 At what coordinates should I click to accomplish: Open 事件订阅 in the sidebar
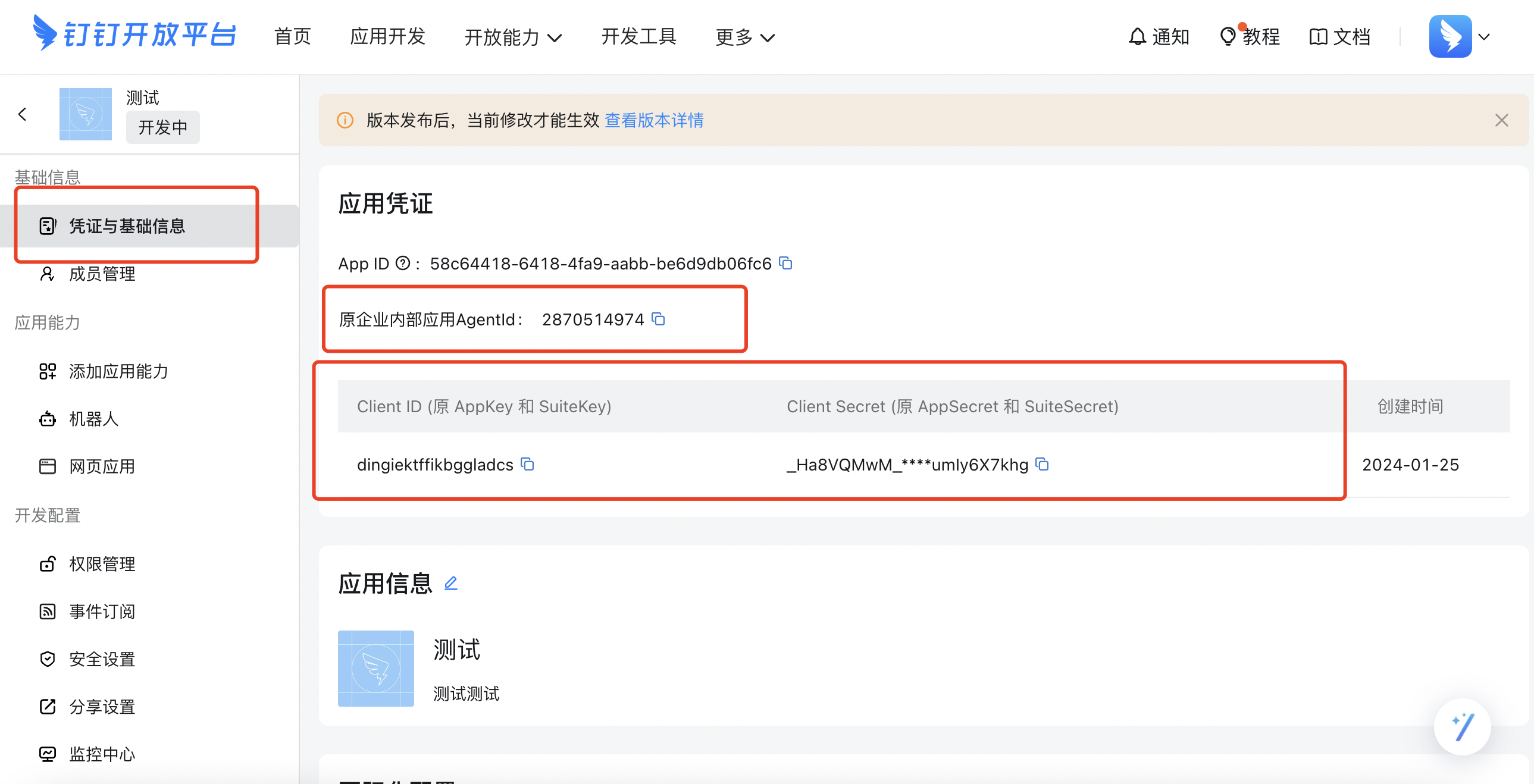(x=102, y=612)
